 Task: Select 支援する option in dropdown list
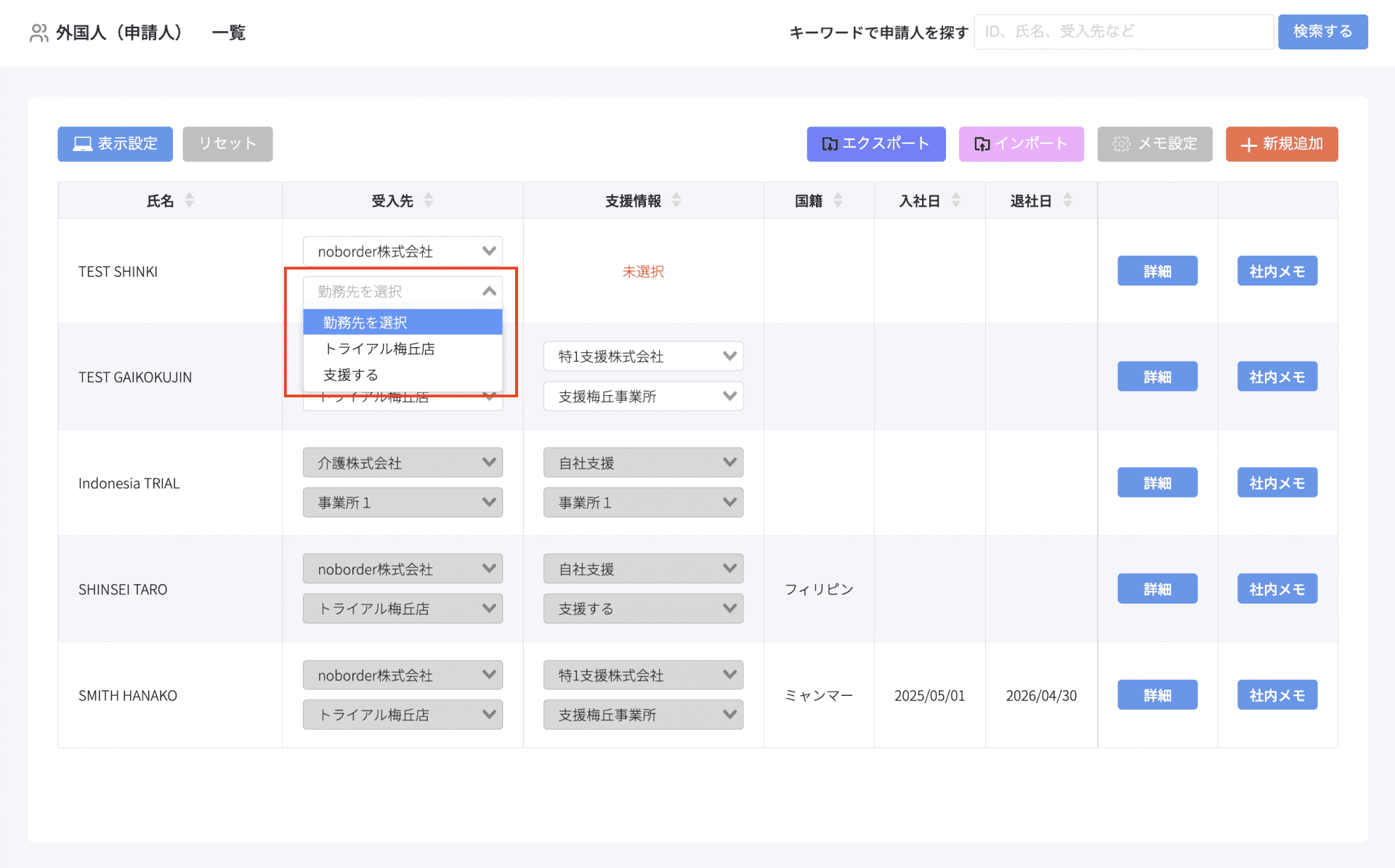(x=351, y=375)
